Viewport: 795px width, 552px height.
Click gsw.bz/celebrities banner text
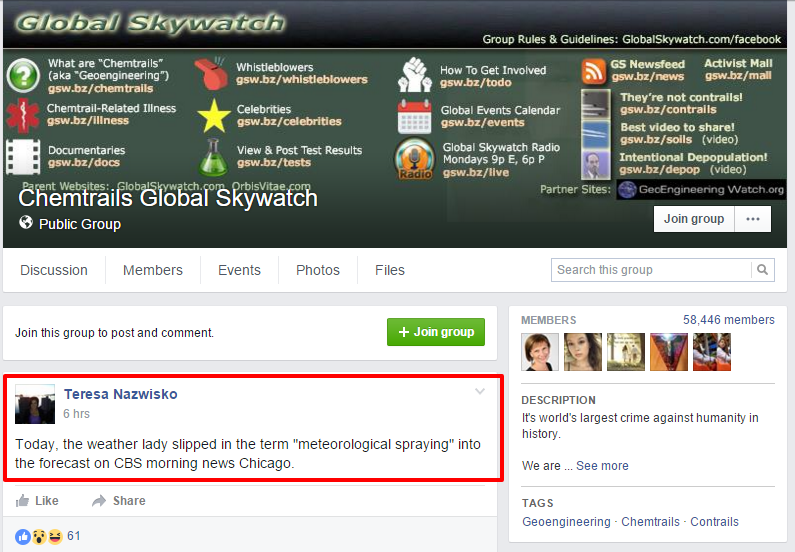pos(289,122)
